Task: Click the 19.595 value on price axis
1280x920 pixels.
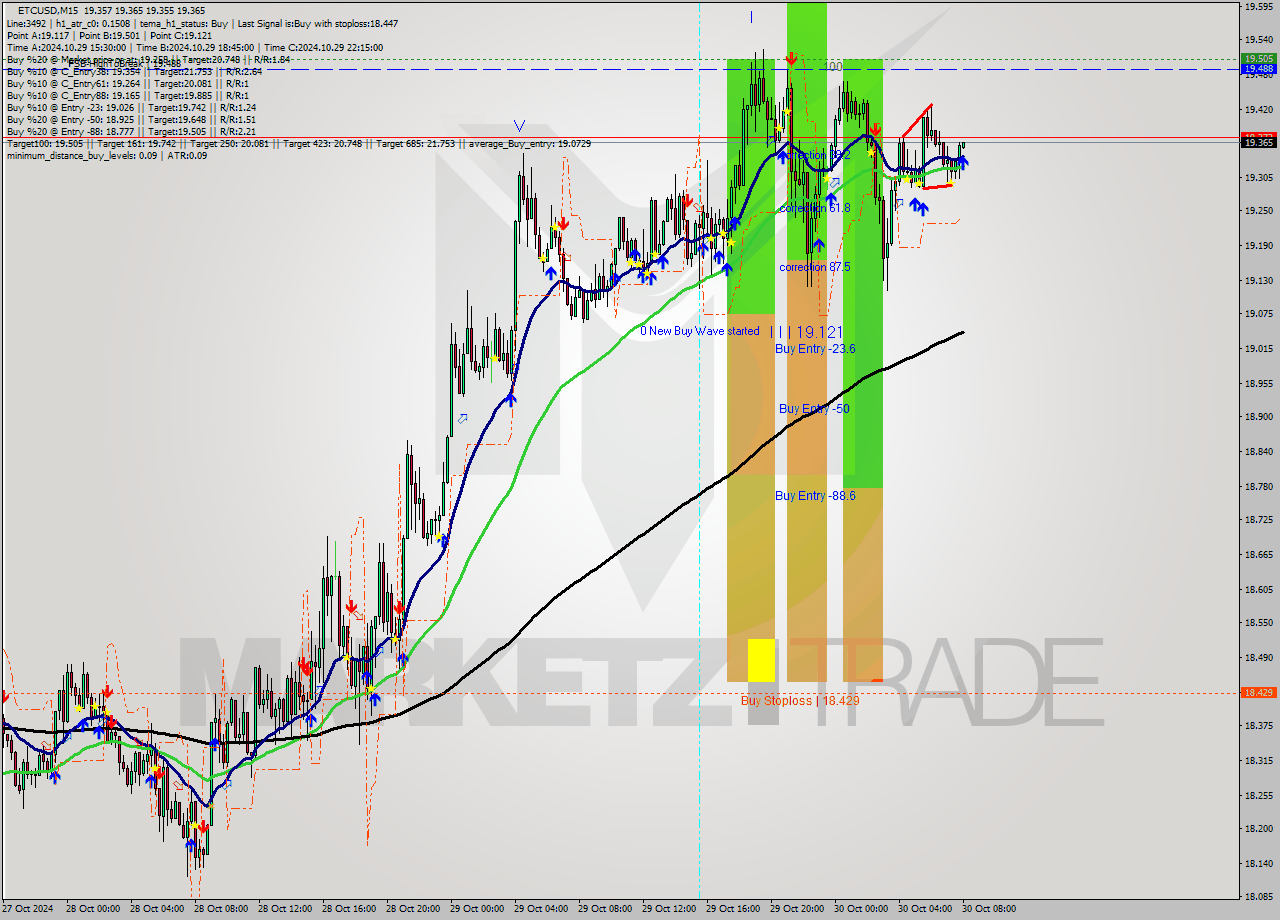Action: coord(1258,7)
